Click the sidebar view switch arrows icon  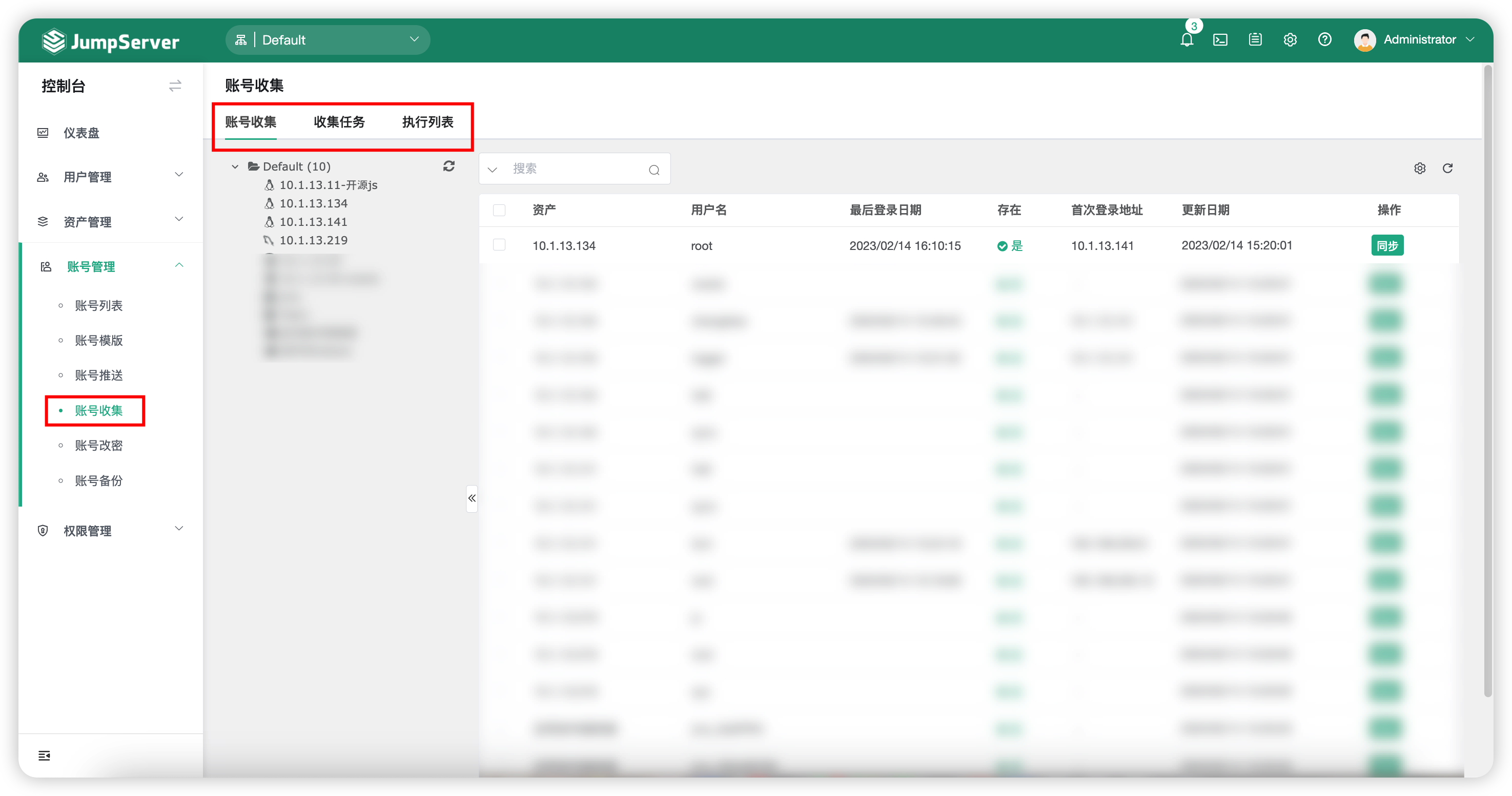coord(175,86)
